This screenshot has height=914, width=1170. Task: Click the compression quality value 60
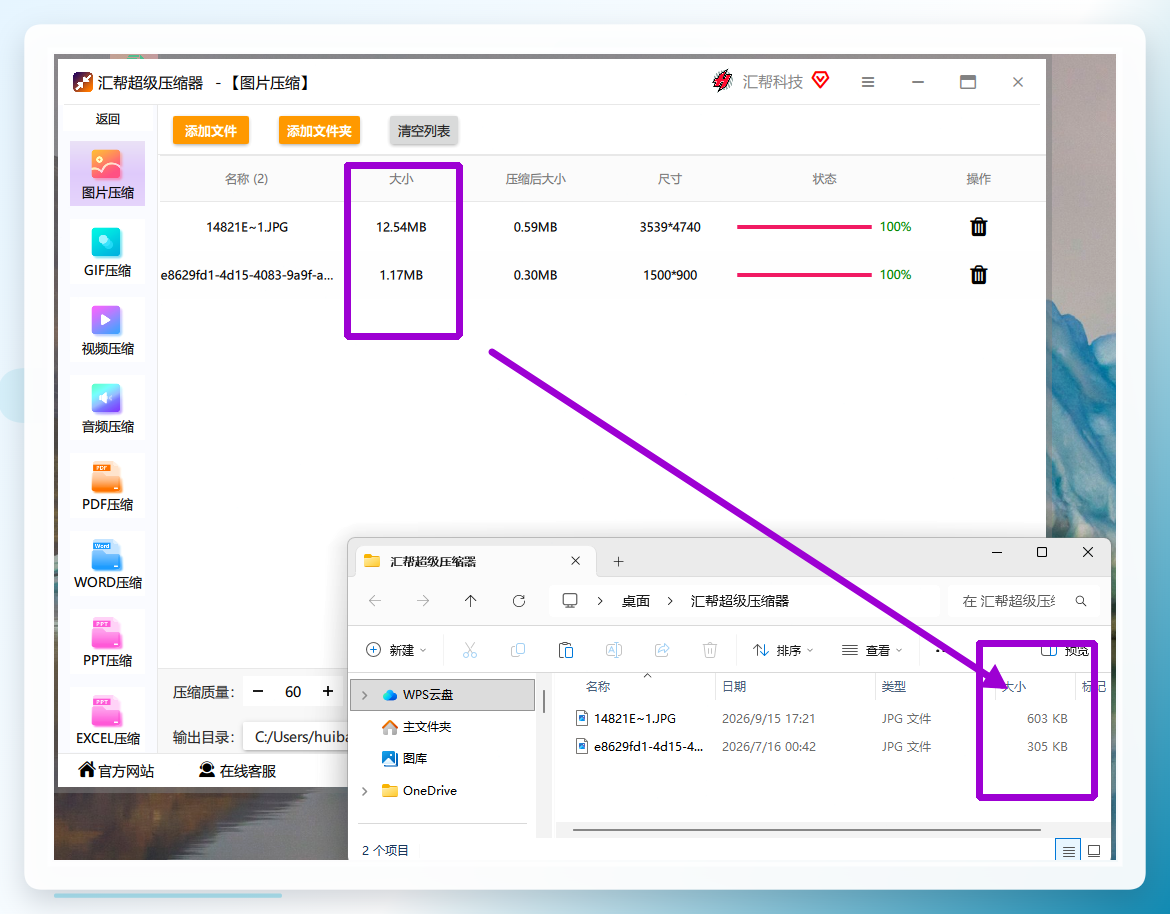293,692
